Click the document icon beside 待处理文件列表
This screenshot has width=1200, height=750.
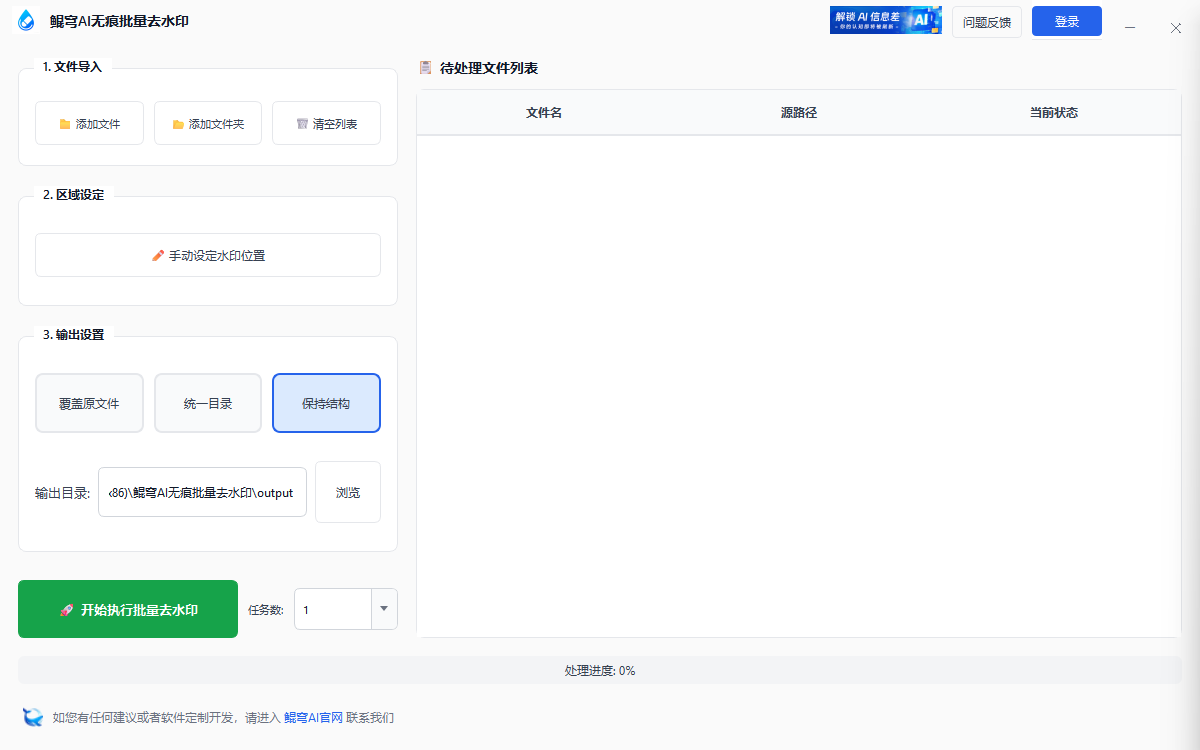coord(423,68)
